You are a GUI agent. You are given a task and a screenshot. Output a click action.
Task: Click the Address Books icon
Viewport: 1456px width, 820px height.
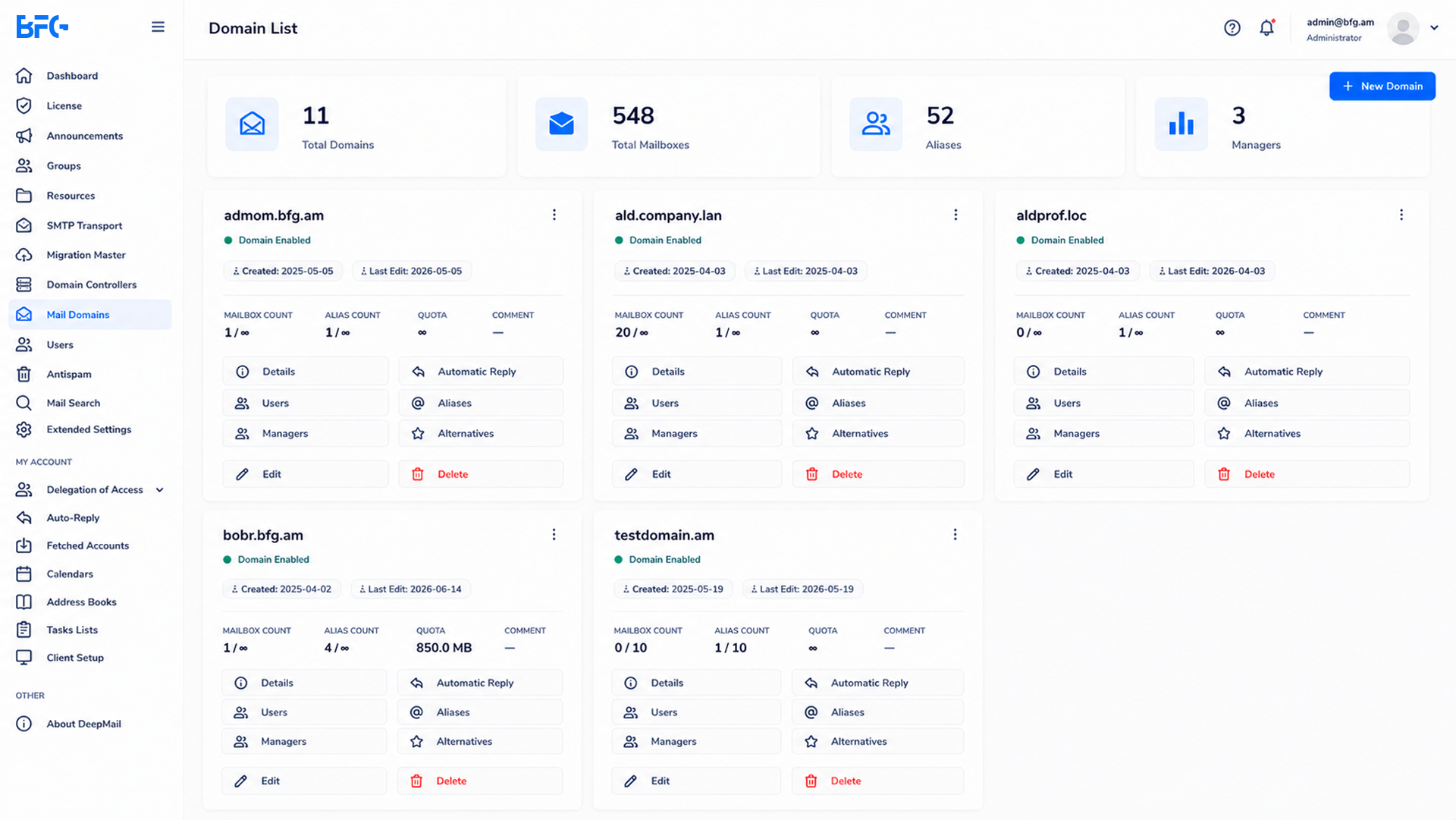[24, 602]
